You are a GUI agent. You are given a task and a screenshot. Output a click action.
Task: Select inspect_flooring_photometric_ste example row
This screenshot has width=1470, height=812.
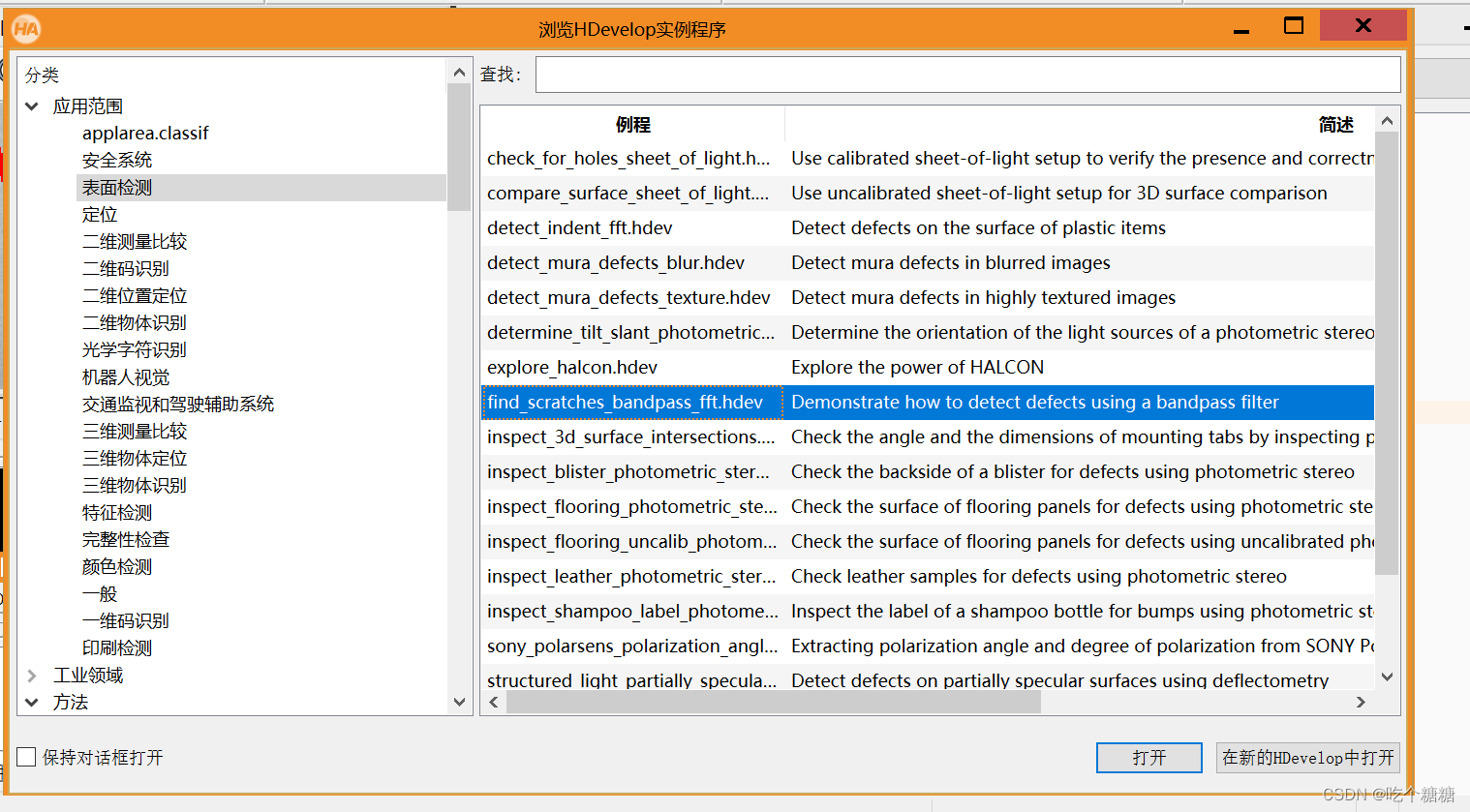tap(928, 507)
